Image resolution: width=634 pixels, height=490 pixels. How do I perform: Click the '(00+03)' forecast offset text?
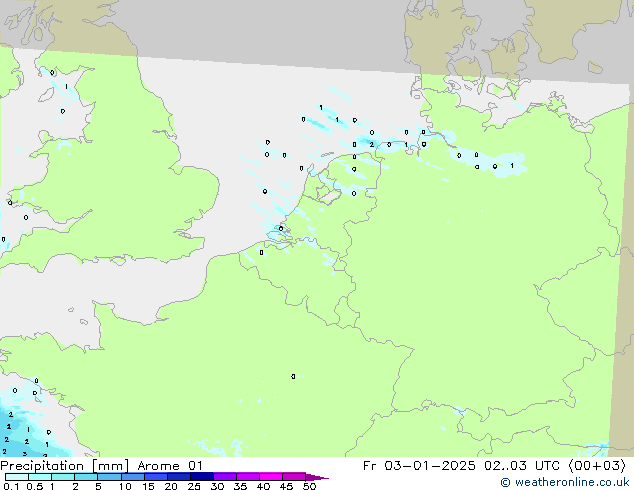(597, 466)
